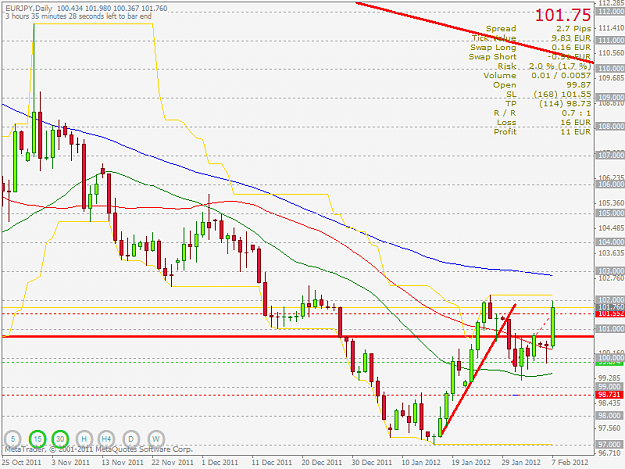Click the 7 Feb 2012 date label
Screen dimensions: 625x469
pos(570,462)
